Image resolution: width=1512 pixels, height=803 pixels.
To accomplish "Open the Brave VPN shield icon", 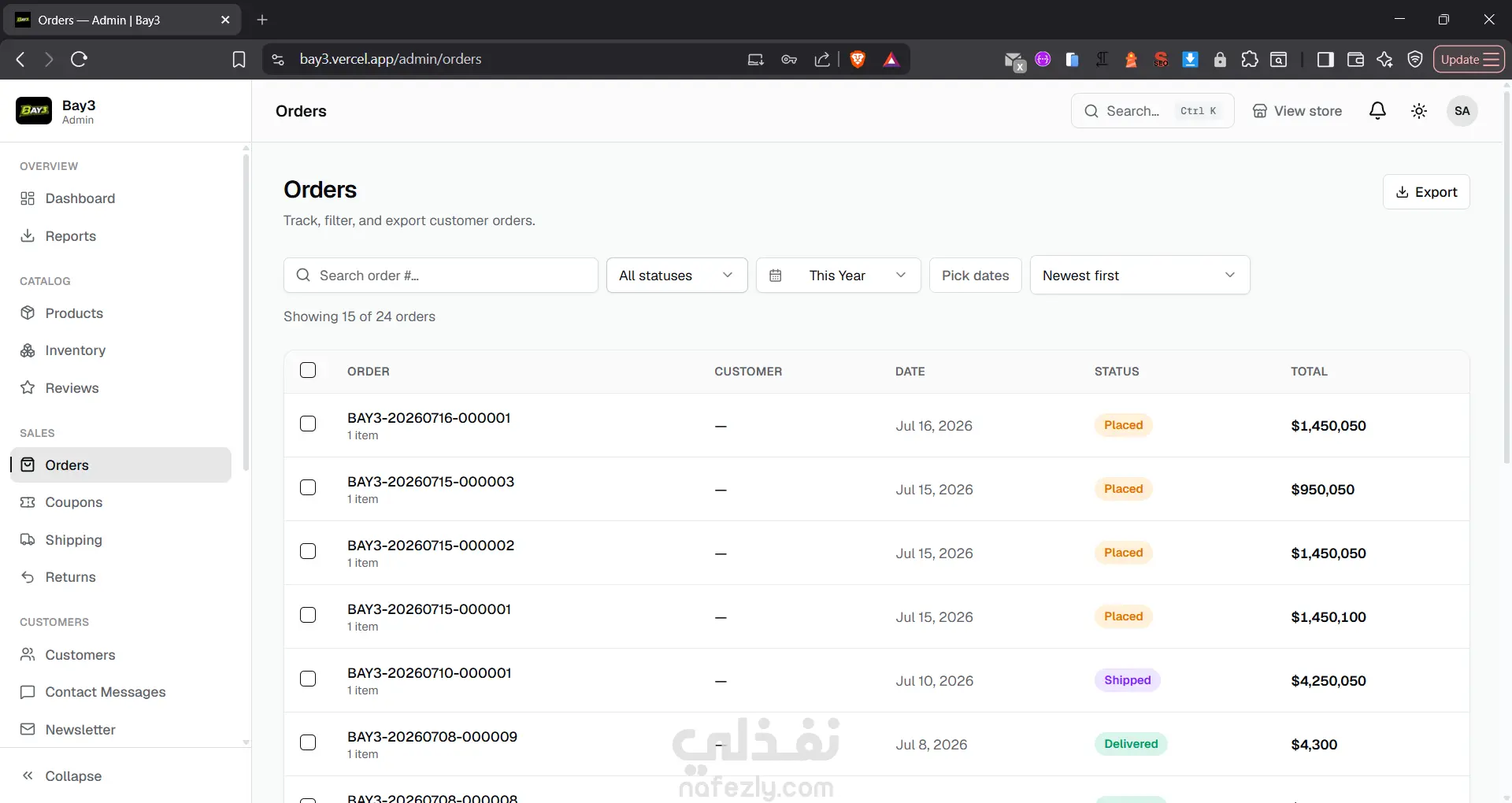I will pyautogui.click(x=1415, y=59).
